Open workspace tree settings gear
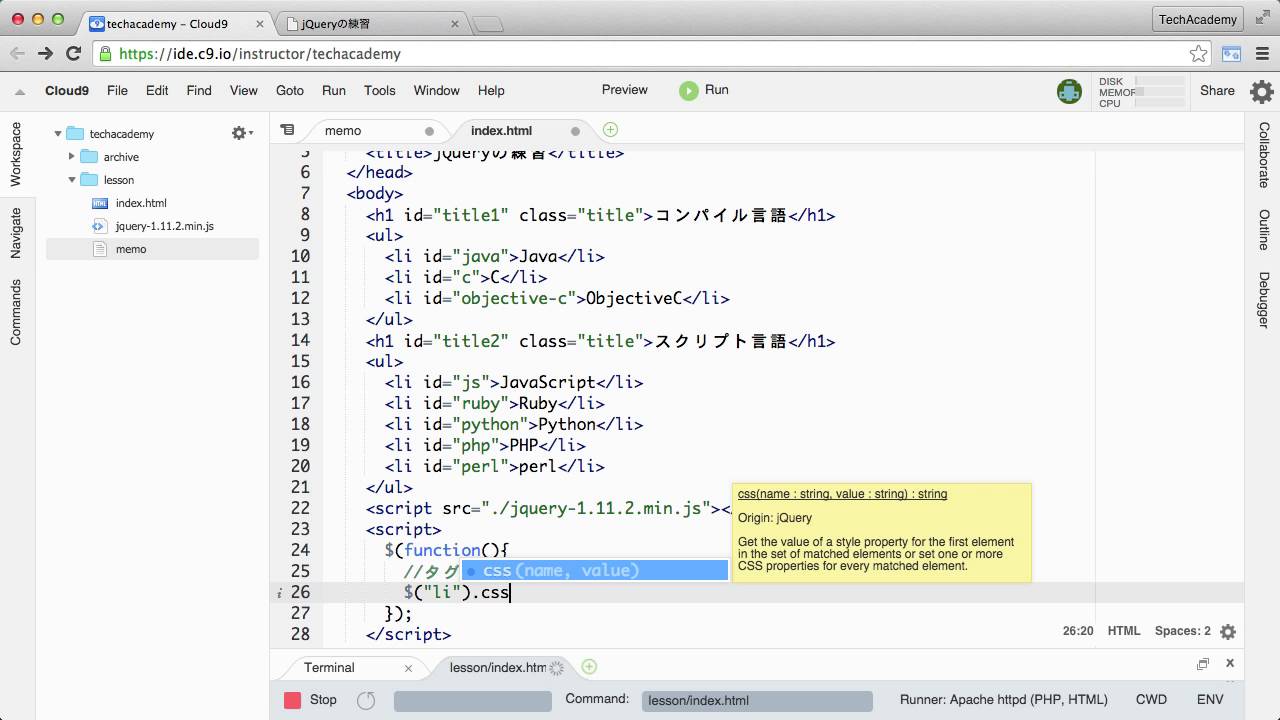This screenshot has width=1280, height=720. 240,133
